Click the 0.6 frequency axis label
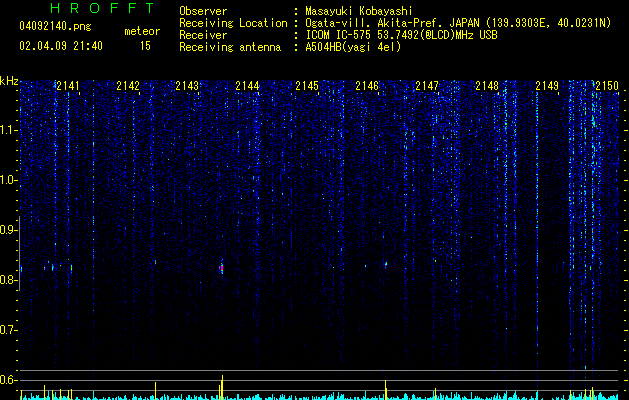629x400 pixels. click(x=8, y=380)
